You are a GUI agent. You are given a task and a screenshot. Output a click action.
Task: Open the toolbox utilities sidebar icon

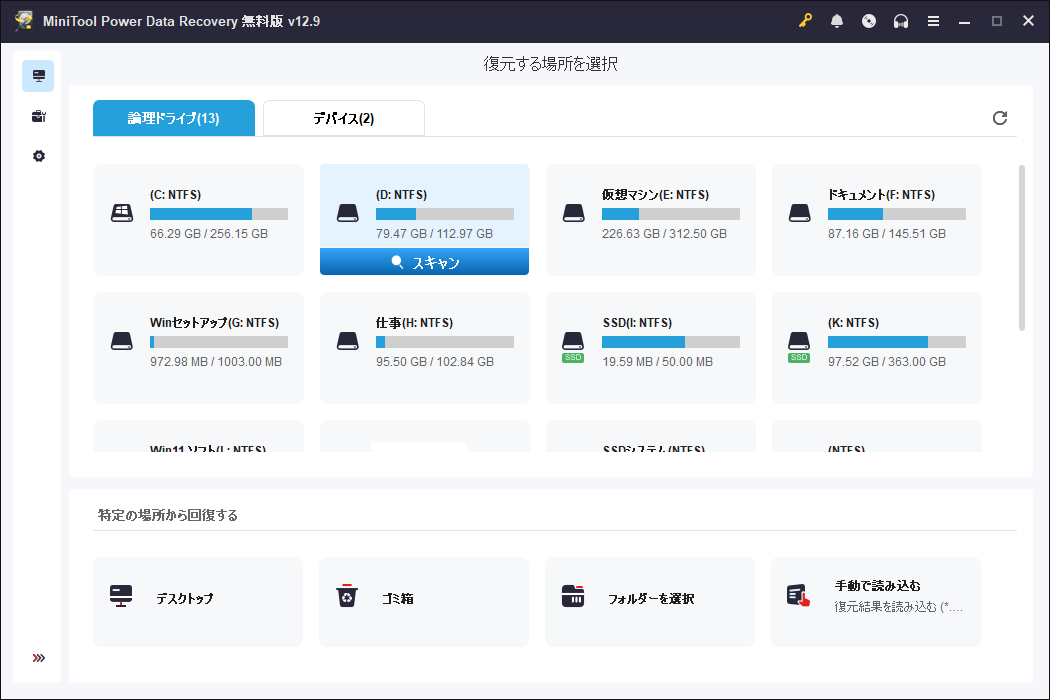38,116
